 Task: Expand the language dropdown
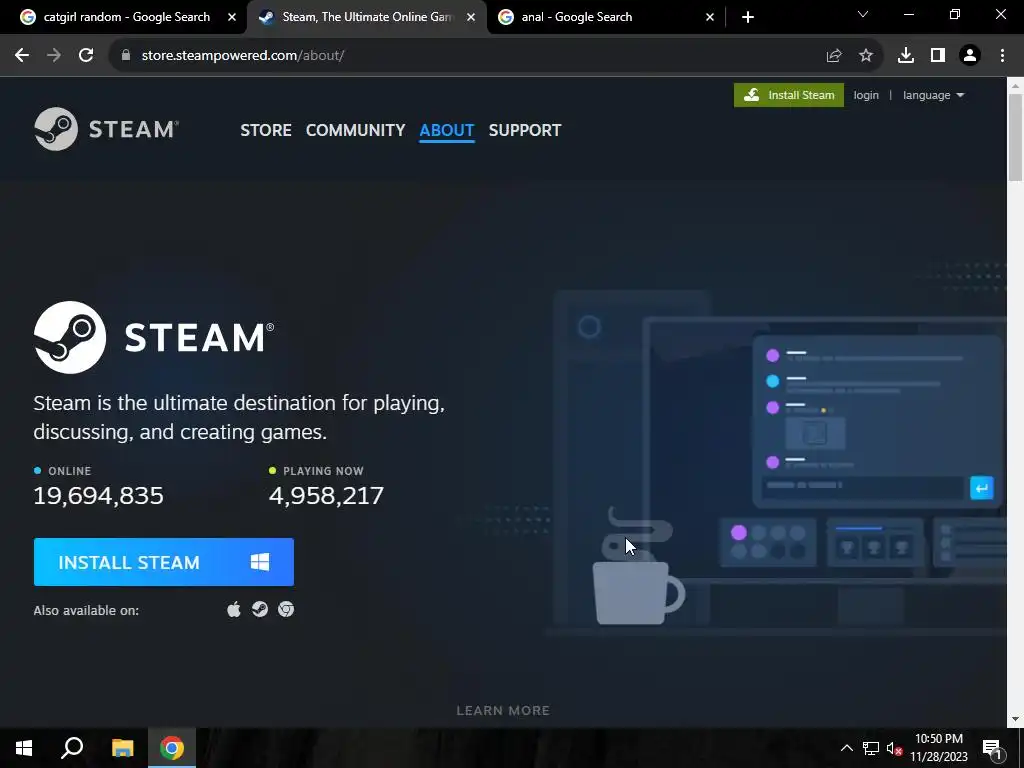(x=933, y=95)
